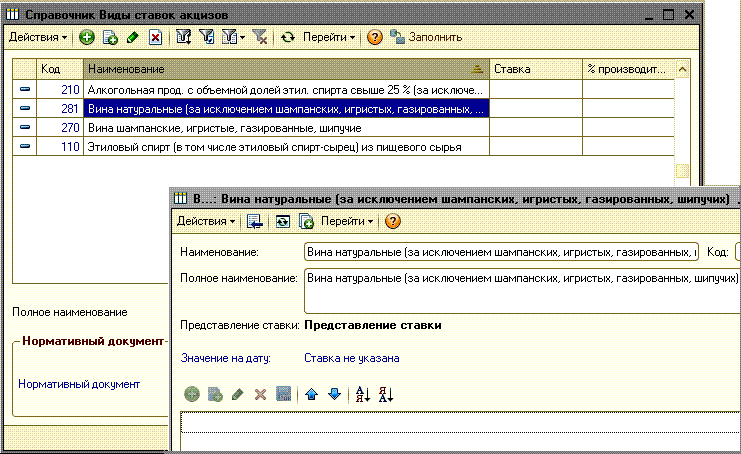Click Ставка не указана link
The height and width of the screenshot is (454, 741).
(x=352, y=358)
